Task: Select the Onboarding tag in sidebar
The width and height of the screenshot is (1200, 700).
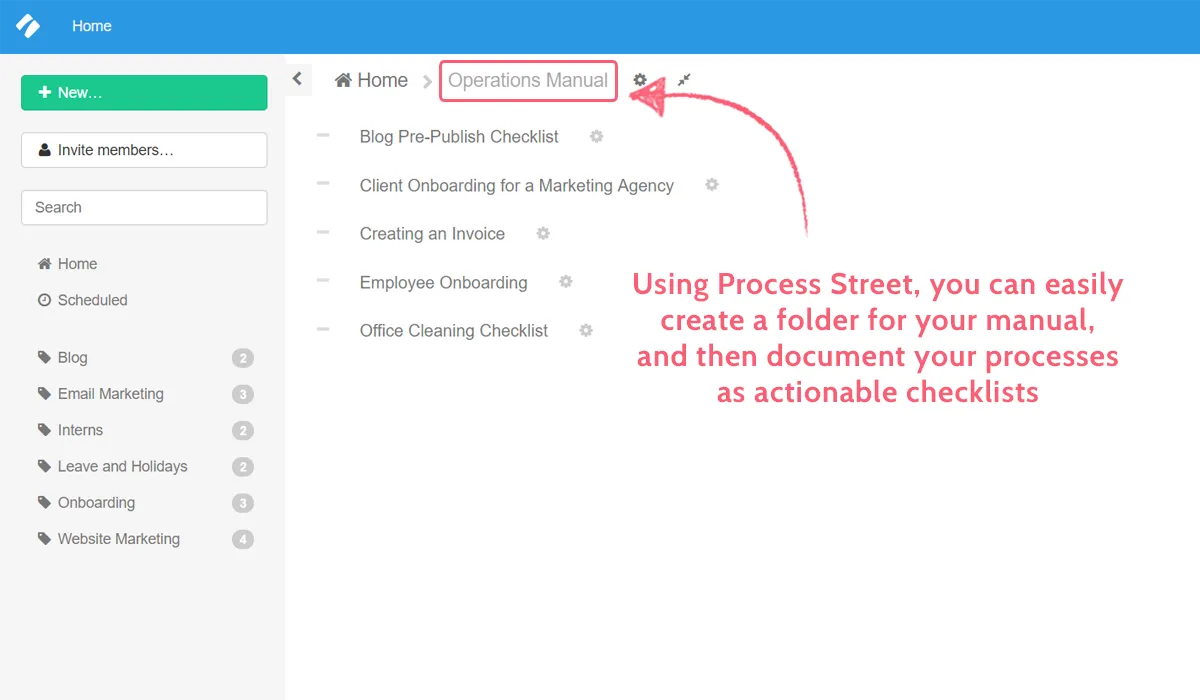Action: pos(87,502)
